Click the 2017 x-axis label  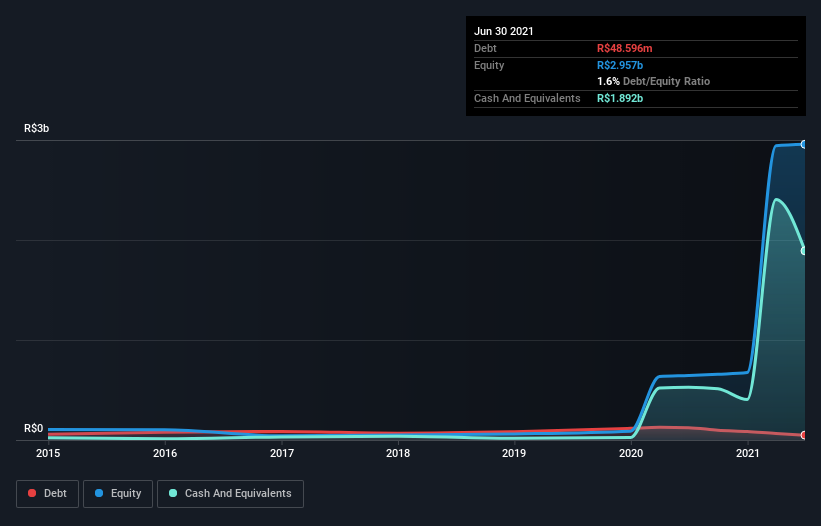click(282, 453)
